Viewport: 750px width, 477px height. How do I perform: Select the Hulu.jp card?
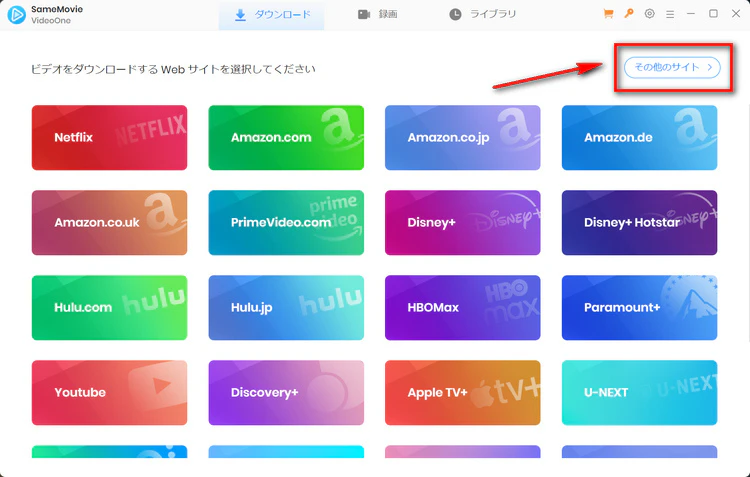coord(286,308)
